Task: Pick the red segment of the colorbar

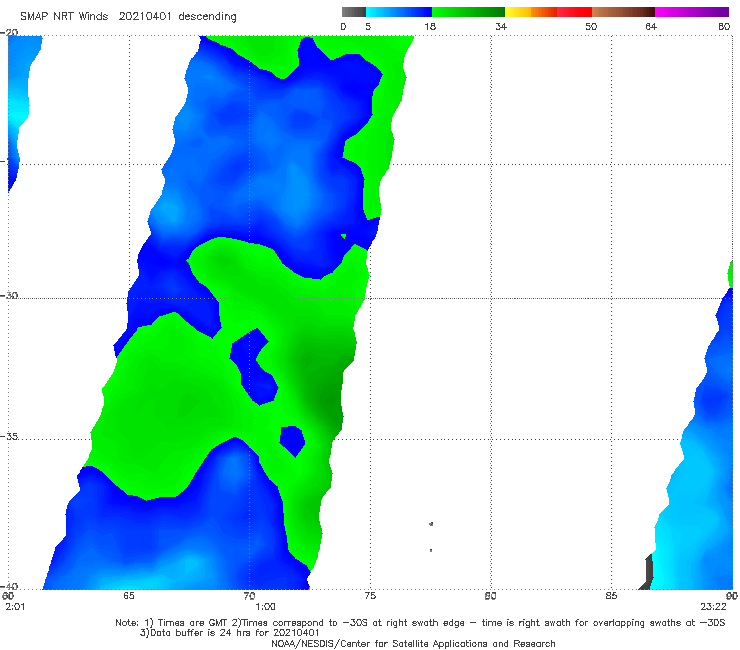Action: 574,12
